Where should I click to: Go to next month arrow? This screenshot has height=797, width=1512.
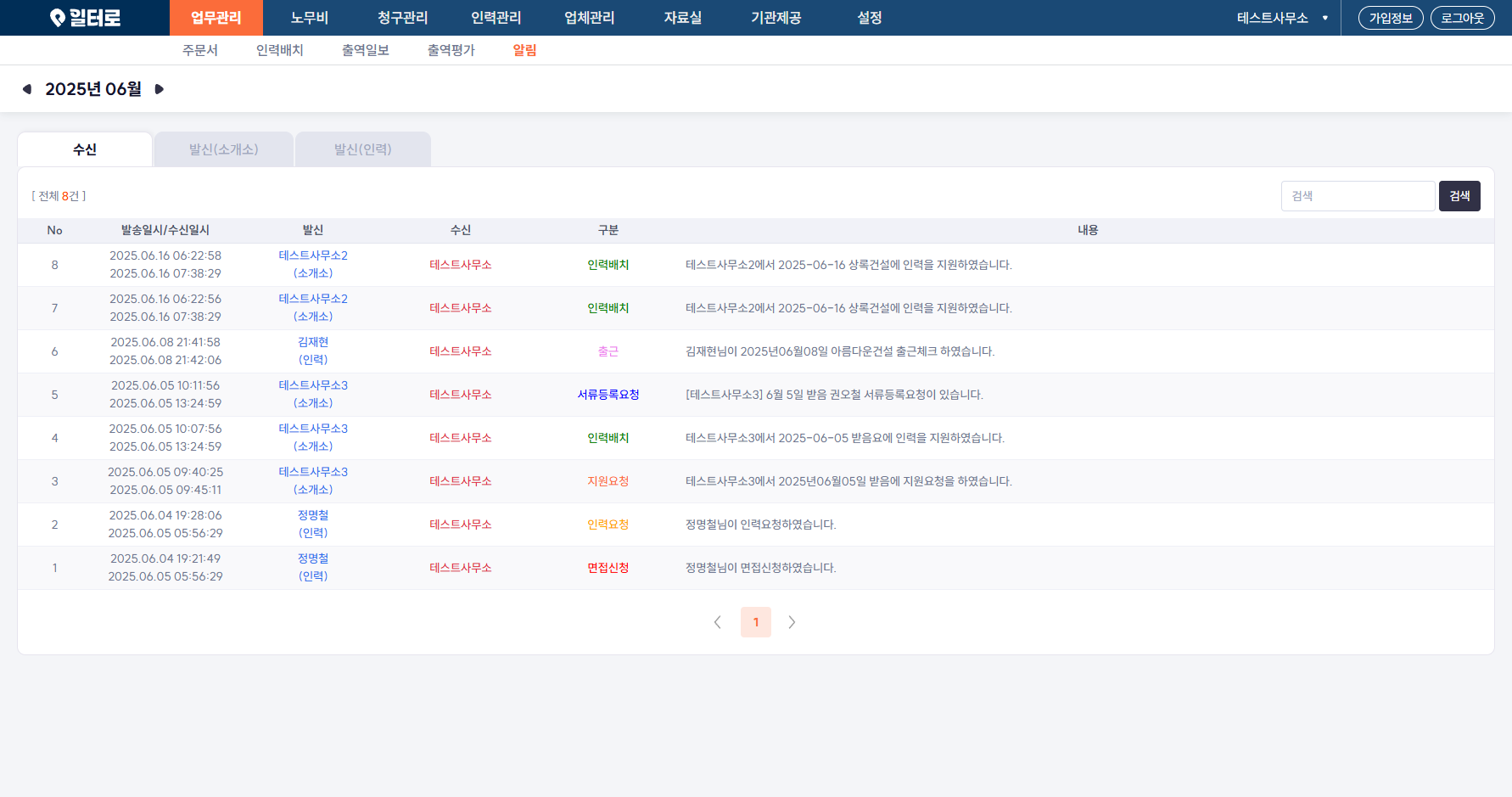pyautogui.click(x=159, y=89)
